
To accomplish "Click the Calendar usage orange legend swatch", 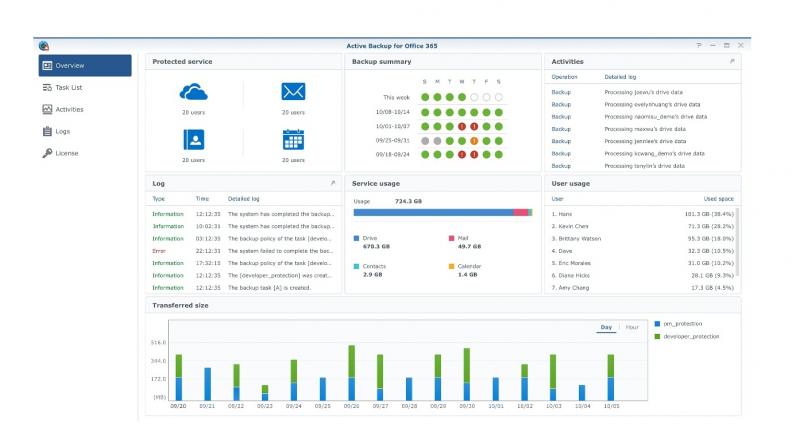I will 451,266.
